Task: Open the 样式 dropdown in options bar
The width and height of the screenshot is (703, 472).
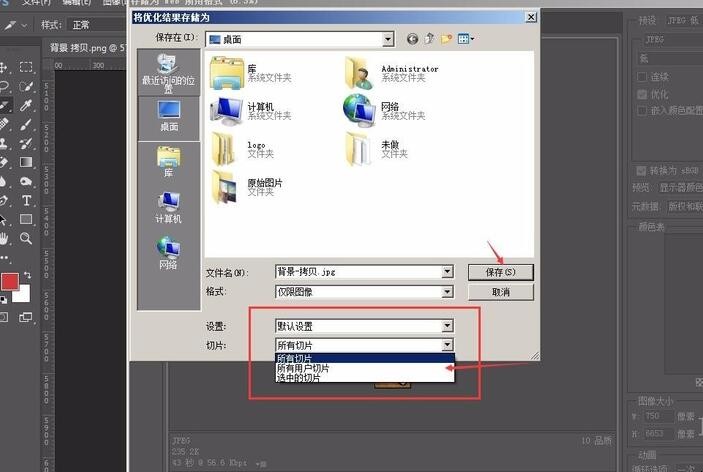Action: point(95,25)
